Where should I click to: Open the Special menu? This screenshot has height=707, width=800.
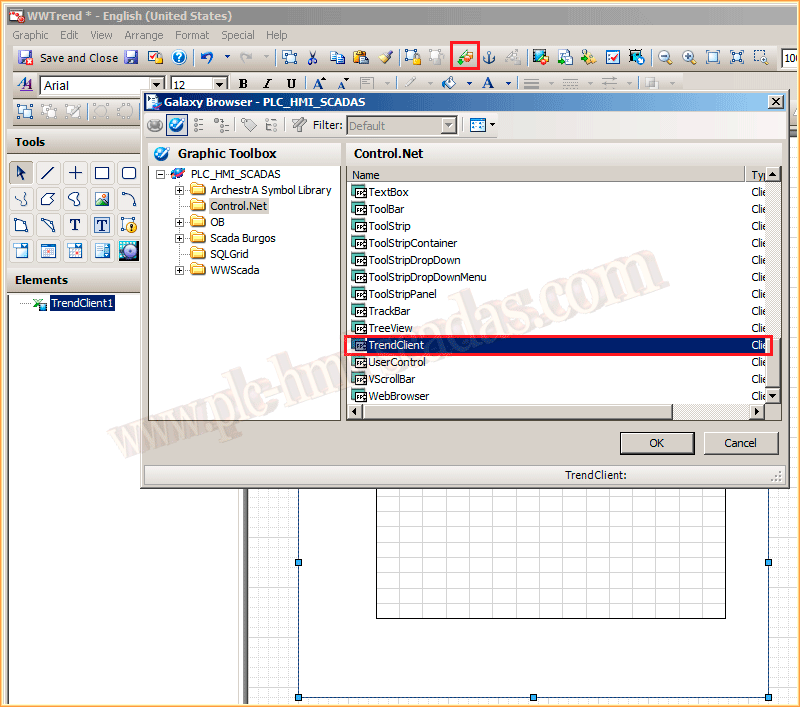coord(238,35)
